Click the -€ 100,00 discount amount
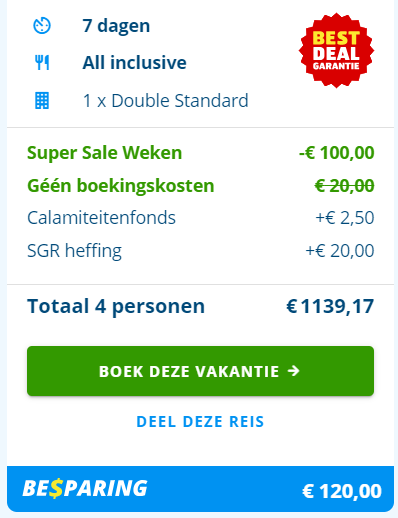 click(x=336, y=153)
